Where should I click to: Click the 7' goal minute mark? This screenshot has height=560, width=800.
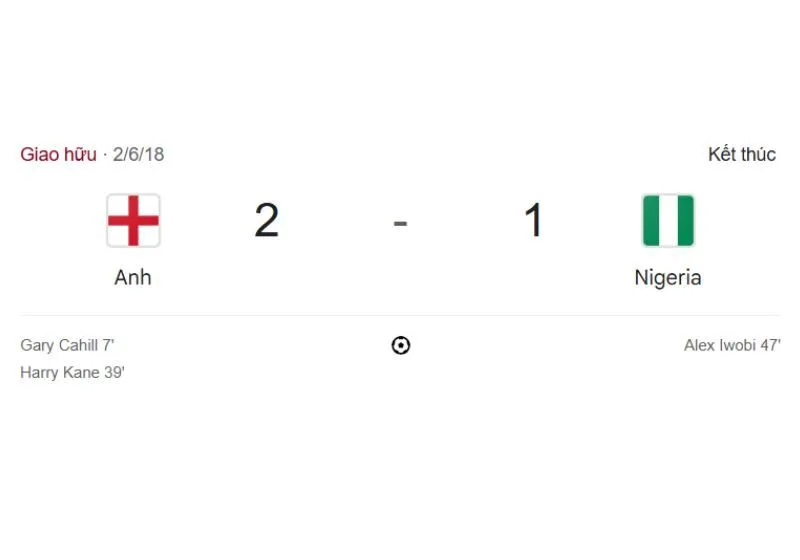click(108, 345)
